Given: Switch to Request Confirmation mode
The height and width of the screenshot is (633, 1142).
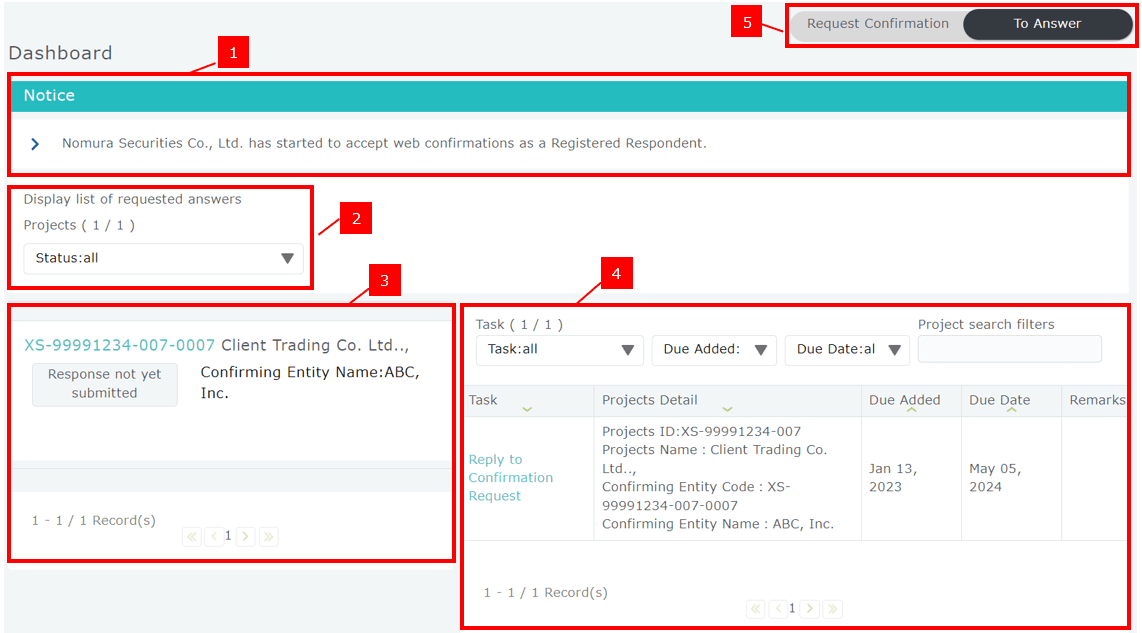Looking at the screenshot, I should coord(877,24).
